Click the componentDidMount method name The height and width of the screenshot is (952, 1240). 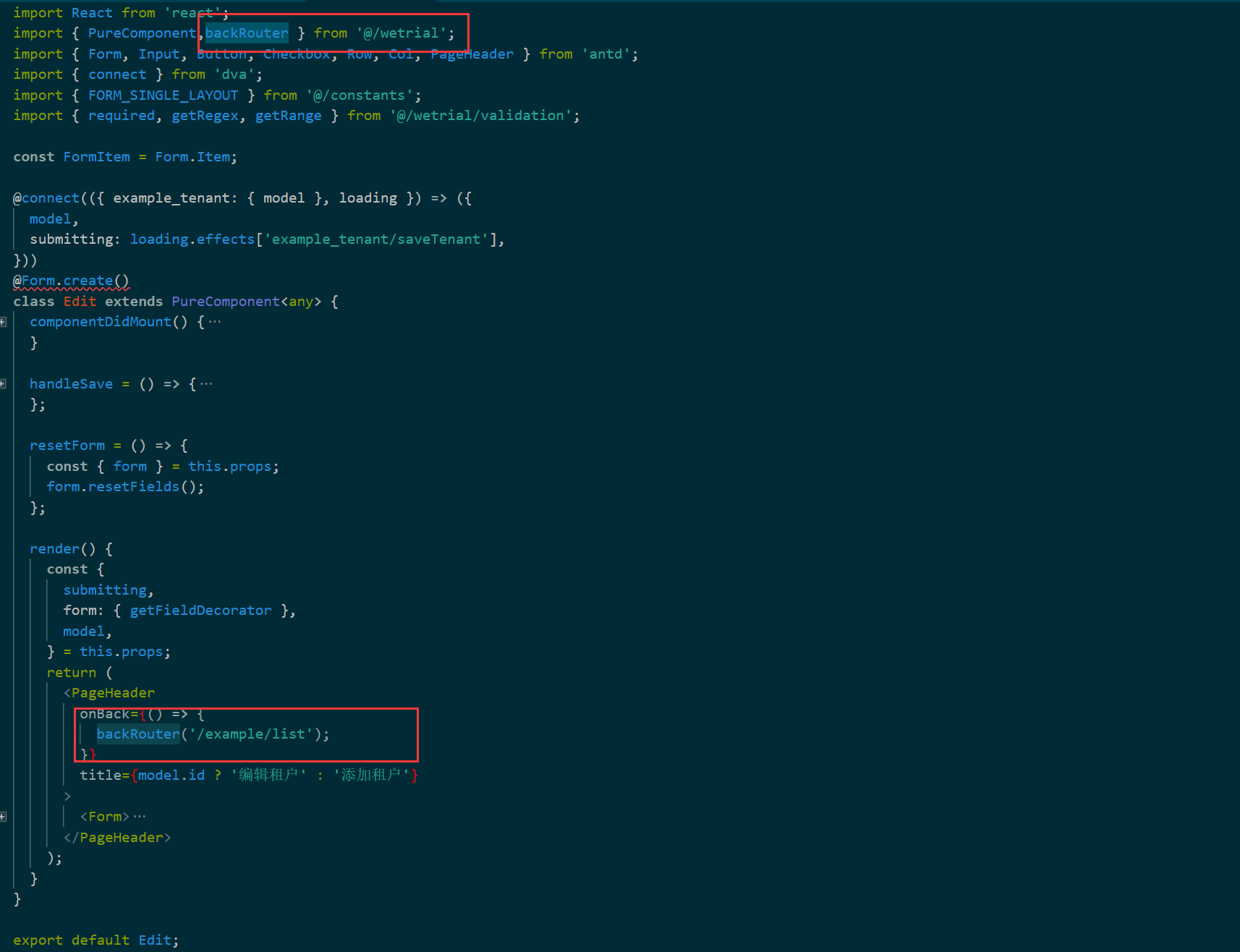101,322
